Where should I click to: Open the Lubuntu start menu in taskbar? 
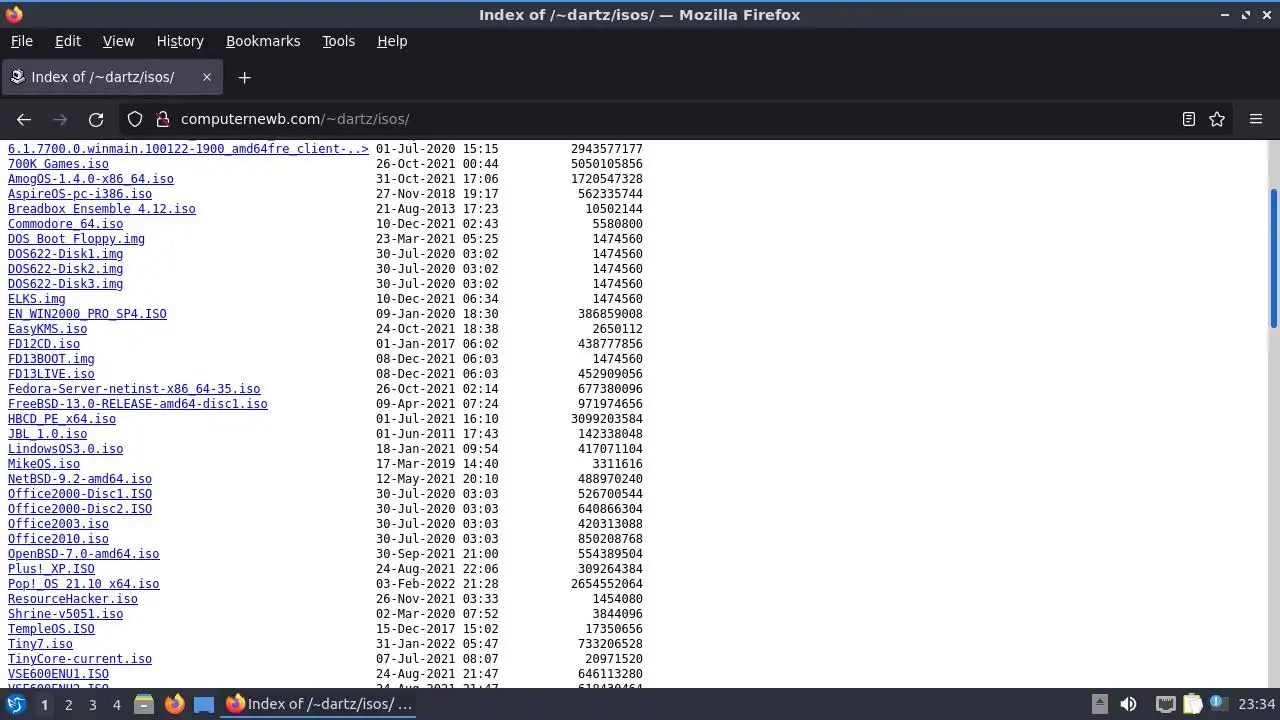click(16, 704)
